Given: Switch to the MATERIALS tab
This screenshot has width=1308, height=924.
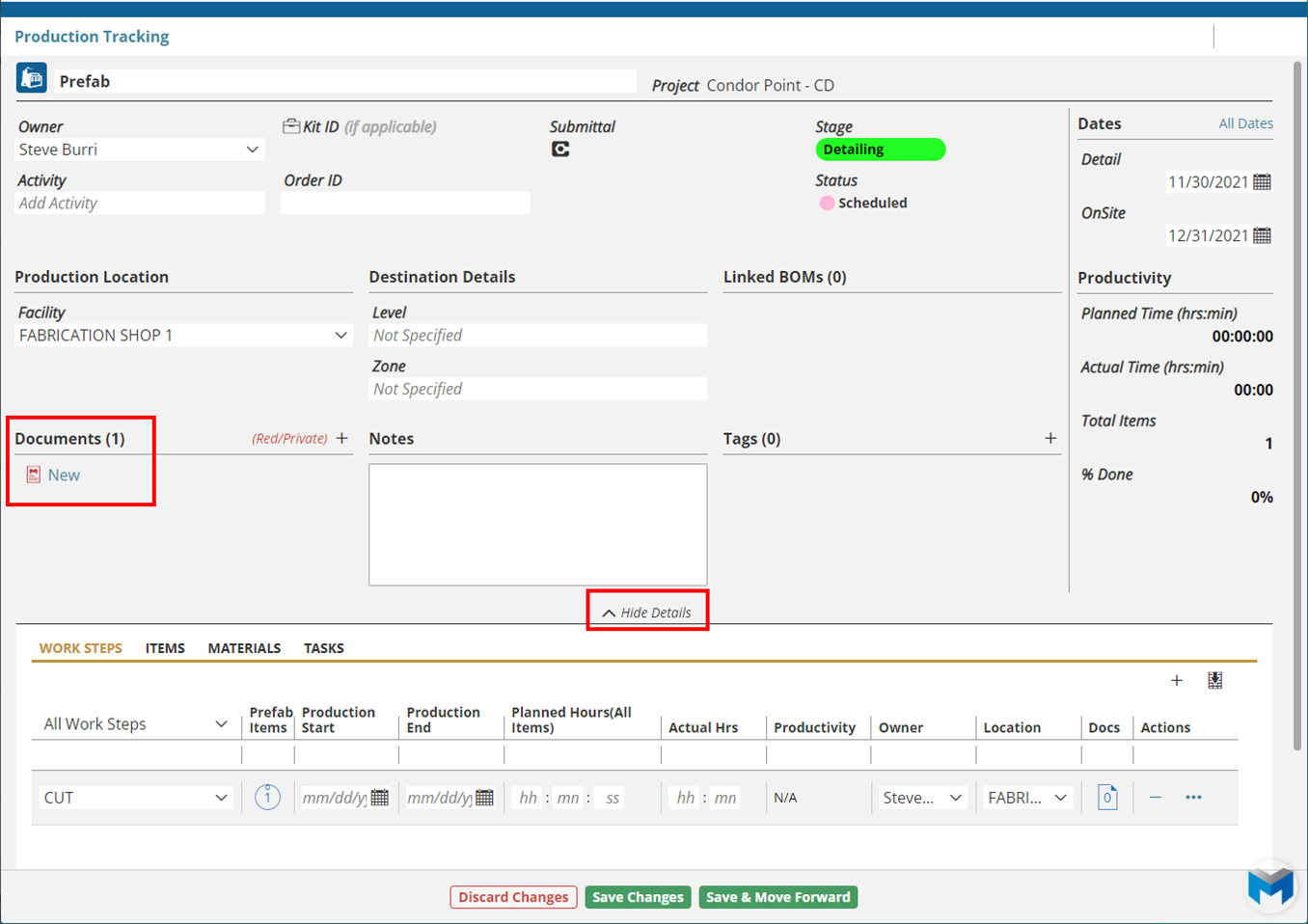Looking at the screenshot, I should point(244,648).
